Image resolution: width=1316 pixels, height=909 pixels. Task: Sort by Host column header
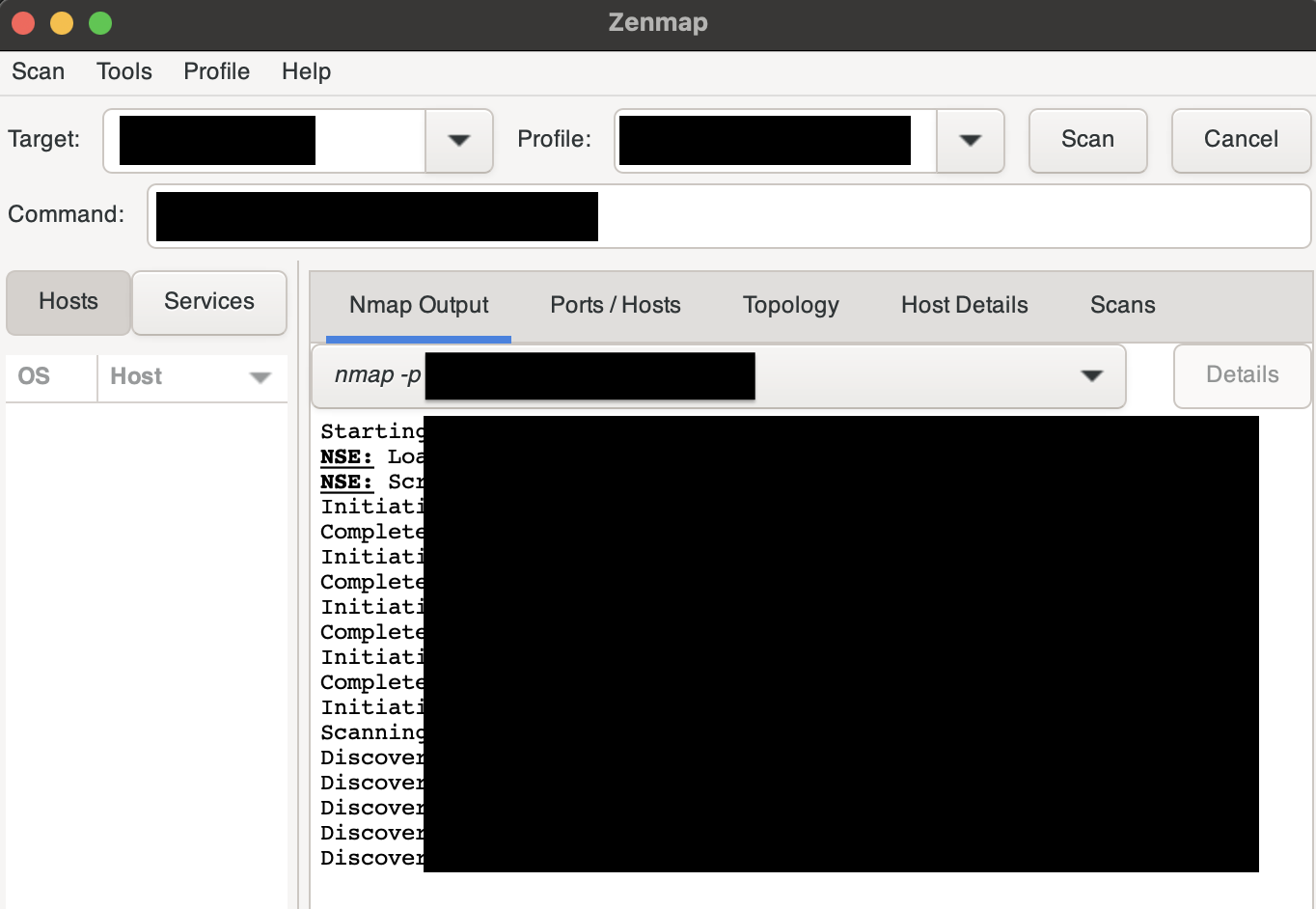pyautogui.click(x=192, y=377)
